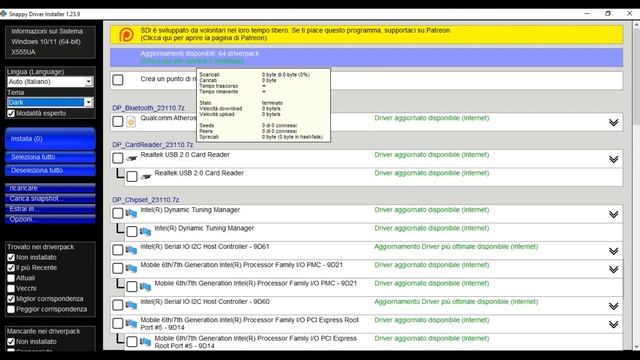Expand first Realtek USB Card Reader row chevron

pos(613,159)
